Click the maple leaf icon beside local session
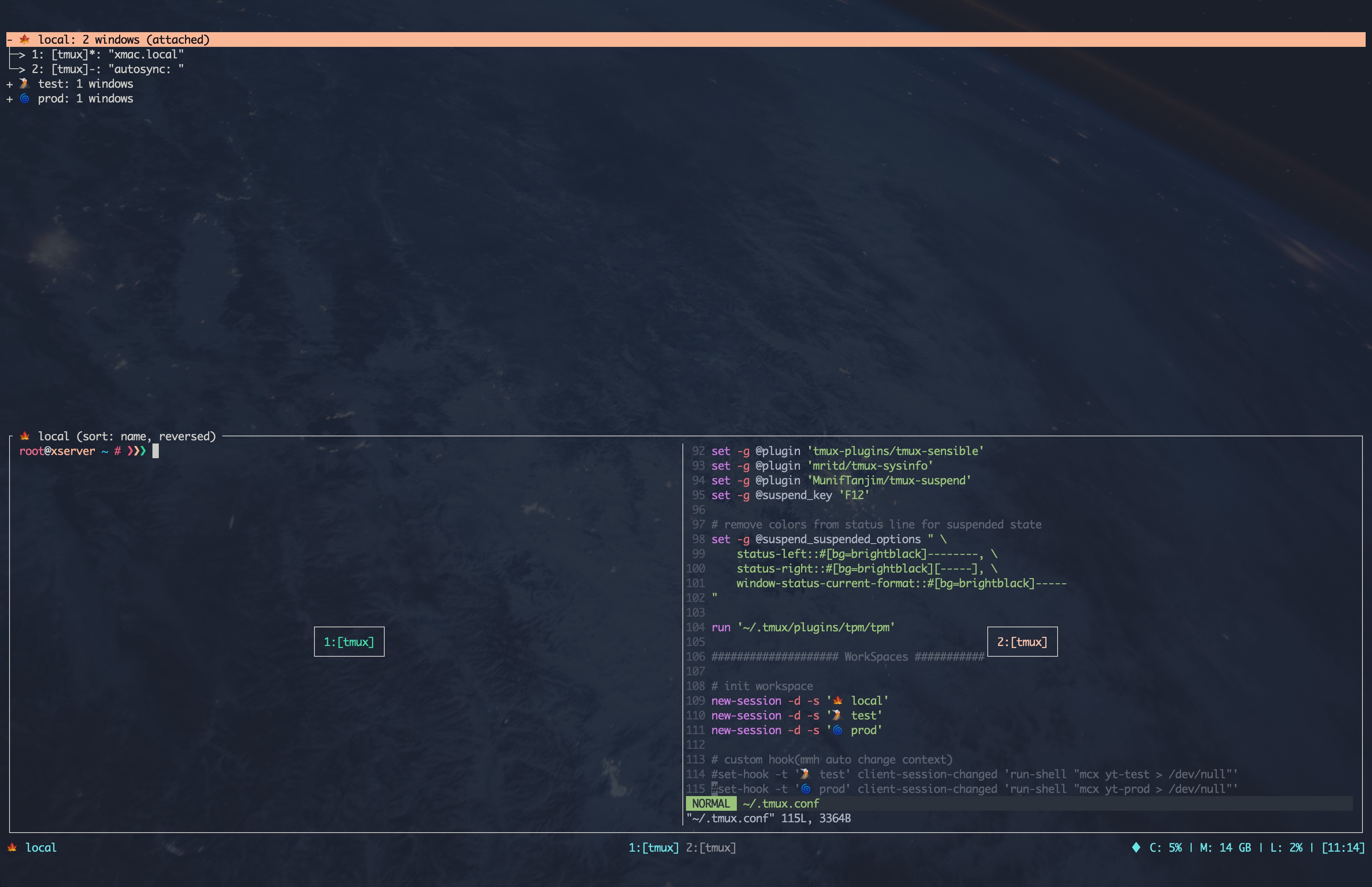Screen dimensions: 1372x887 pos(25,39)
